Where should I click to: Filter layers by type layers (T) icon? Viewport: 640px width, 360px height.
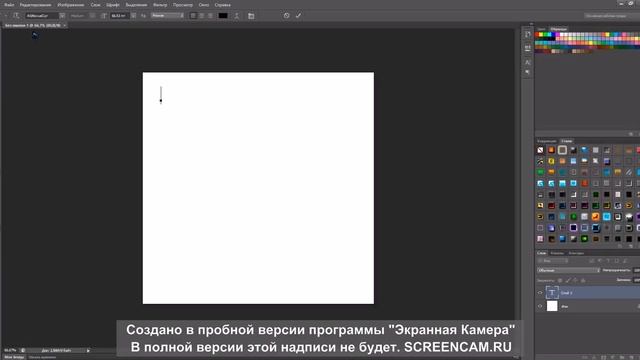(608, 261)
